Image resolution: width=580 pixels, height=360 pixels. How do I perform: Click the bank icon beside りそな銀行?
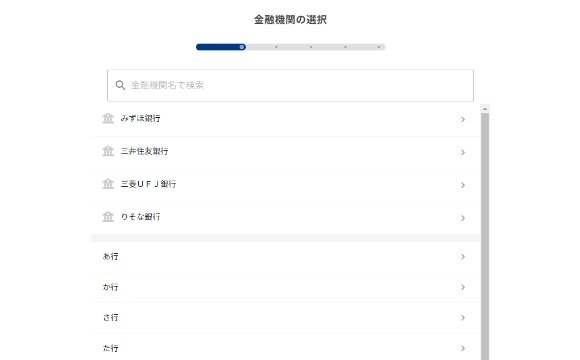pos(108,216)
